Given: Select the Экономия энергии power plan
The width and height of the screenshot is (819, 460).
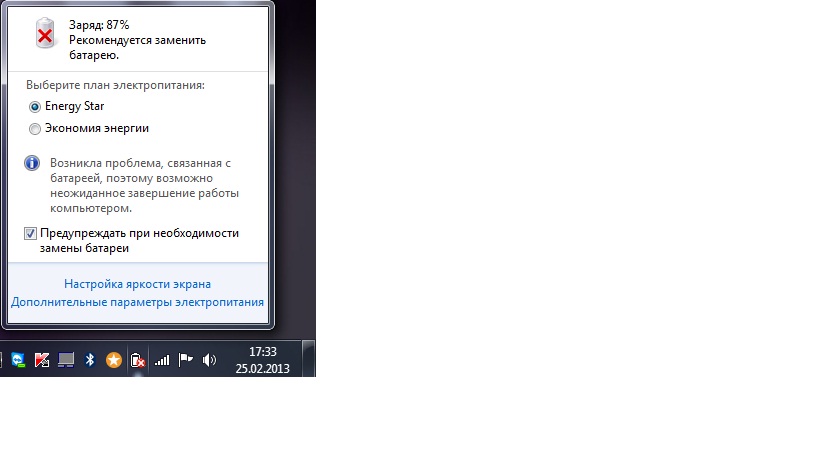Looking at the screenshot, I should point(35,128).
